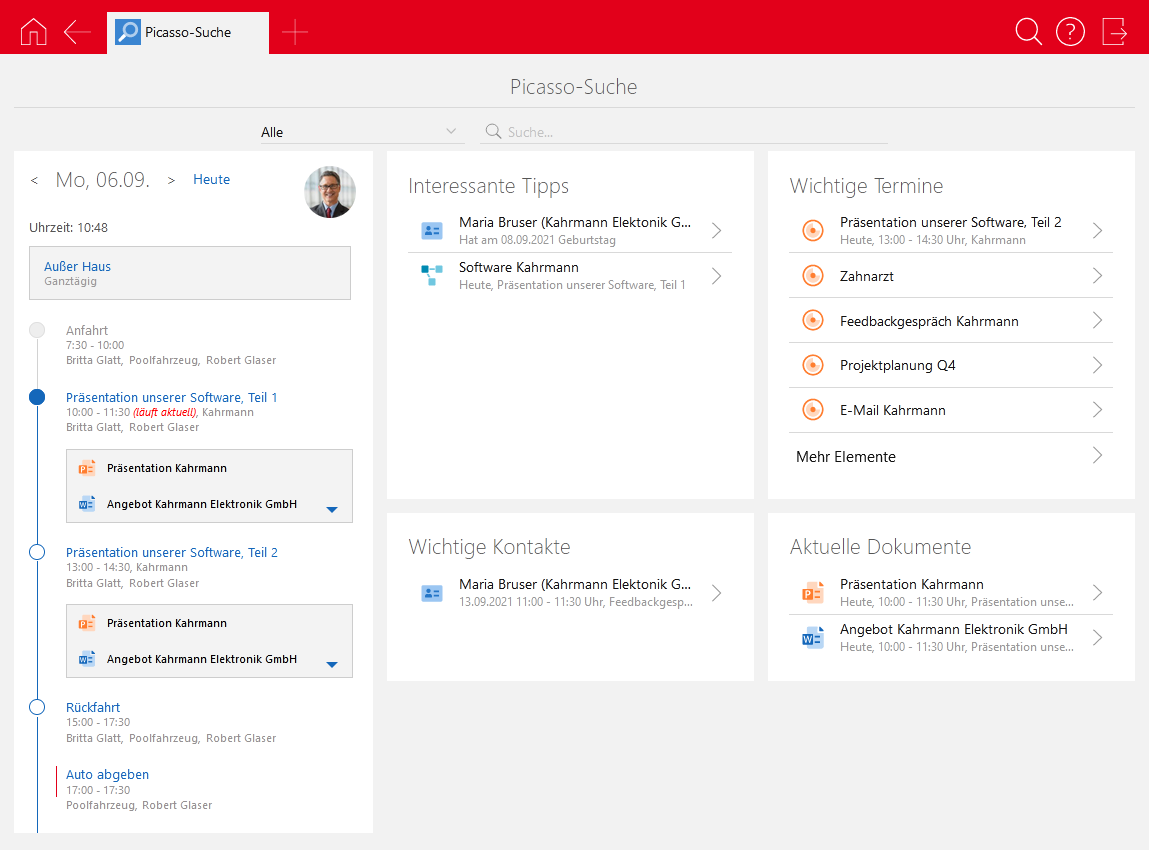Viewport: 1149px width, 850px height.
Task: Open a new tab with the plus icon
Action: click(x=295, y=32)
